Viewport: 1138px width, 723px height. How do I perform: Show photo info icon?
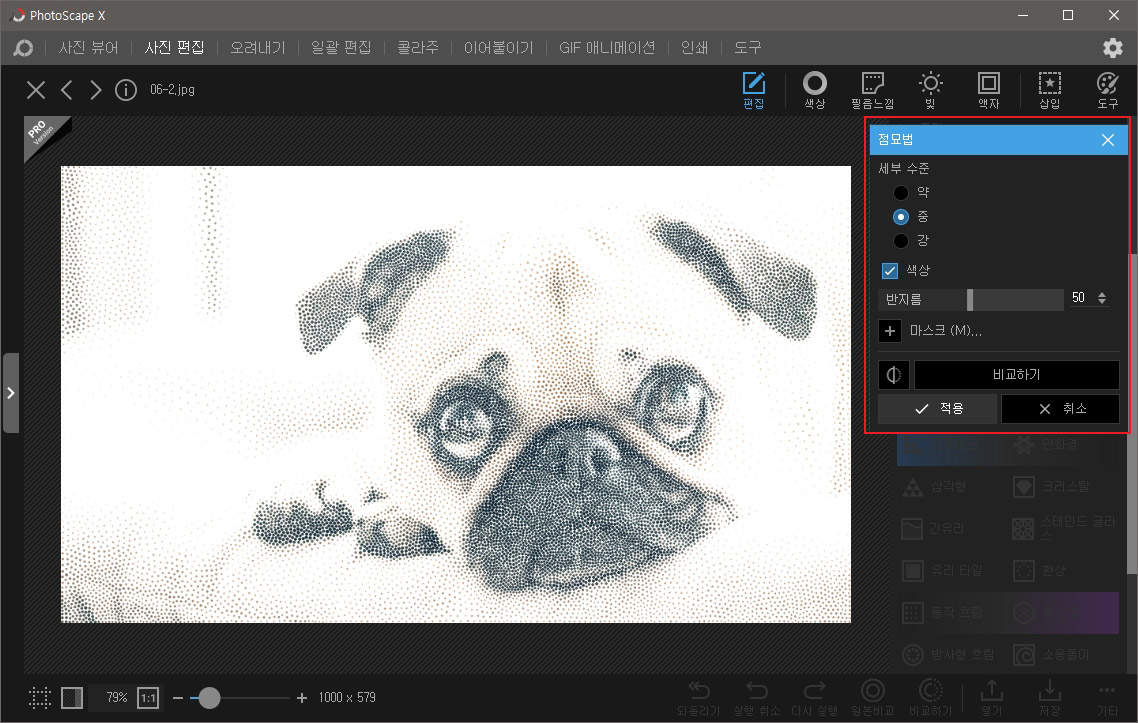pos(126,90)
